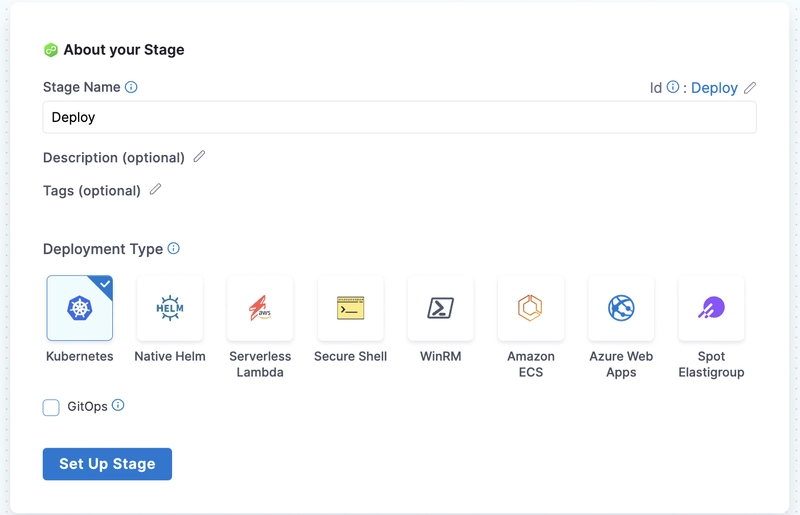Click the Stage Name label text
Viewport: 800px width, 515px height.
tap(82, 87)
